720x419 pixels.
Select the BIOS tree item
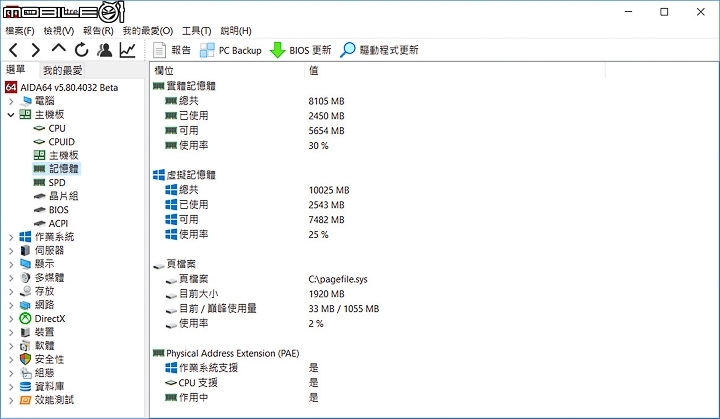[x=58, y=210]
